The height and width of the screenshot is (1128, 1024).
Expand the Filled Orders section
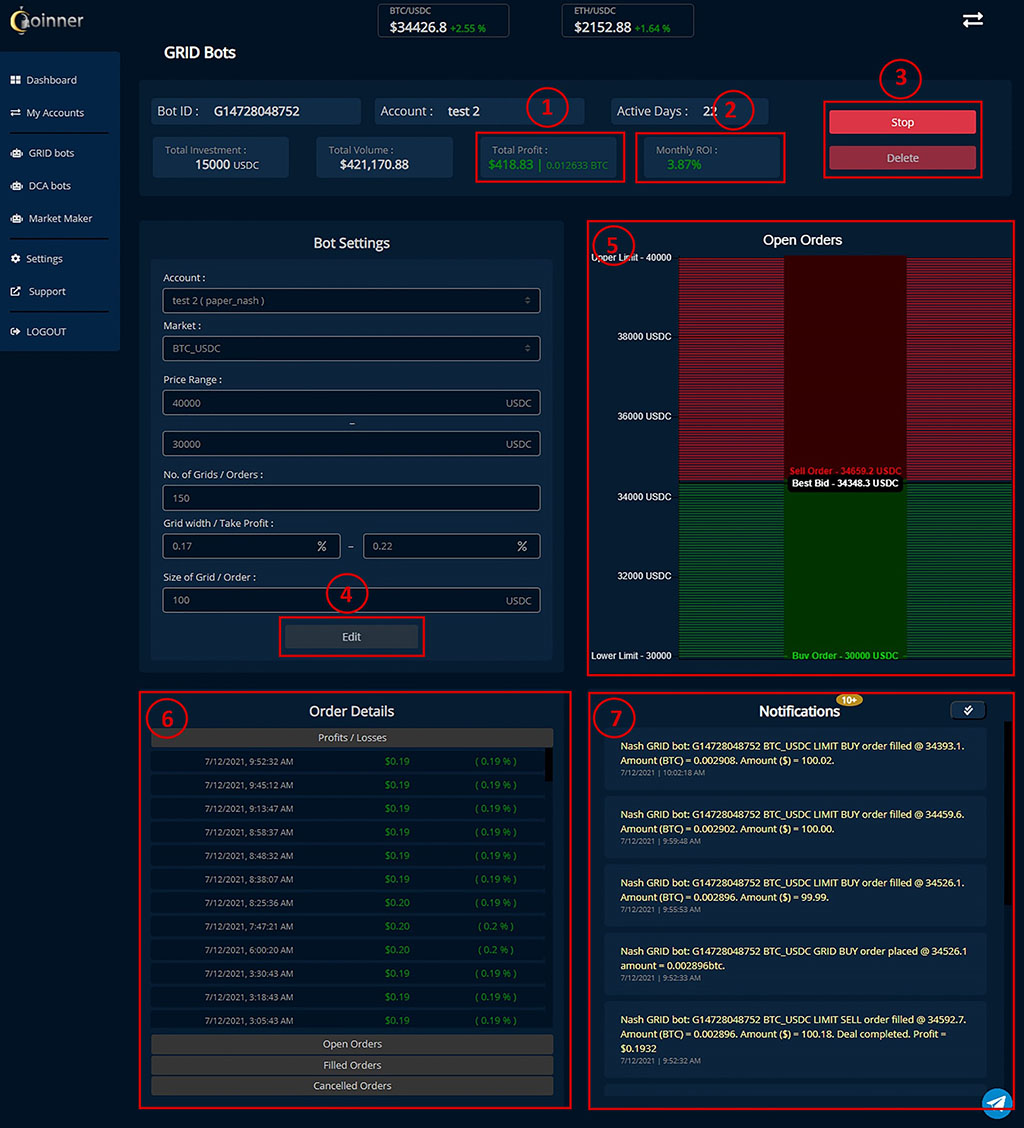[352, 1065]
